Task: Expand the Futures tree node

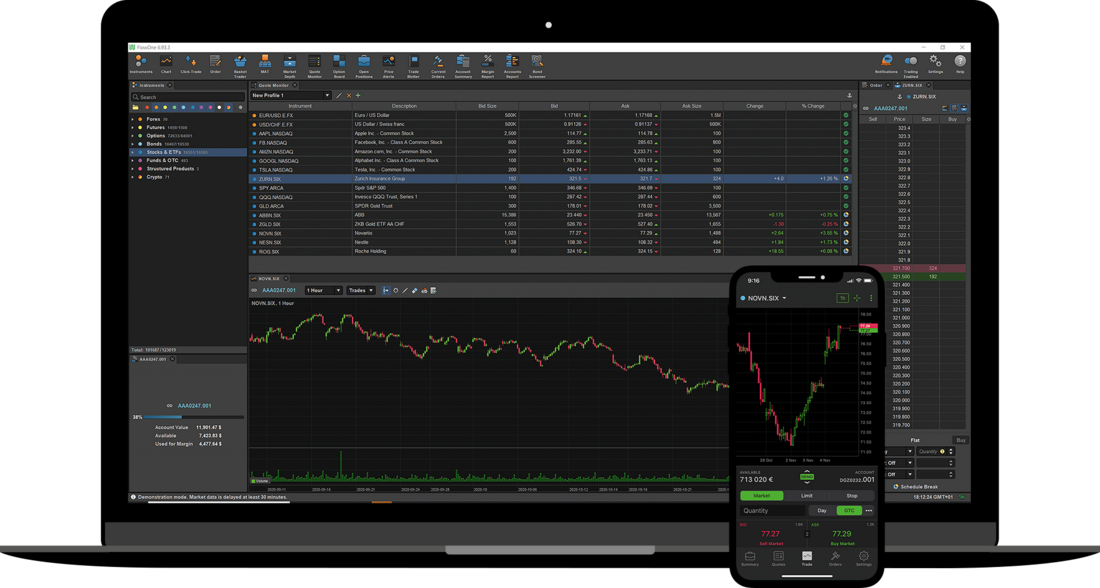Action: pyautogui.click(x=132, y=128)
